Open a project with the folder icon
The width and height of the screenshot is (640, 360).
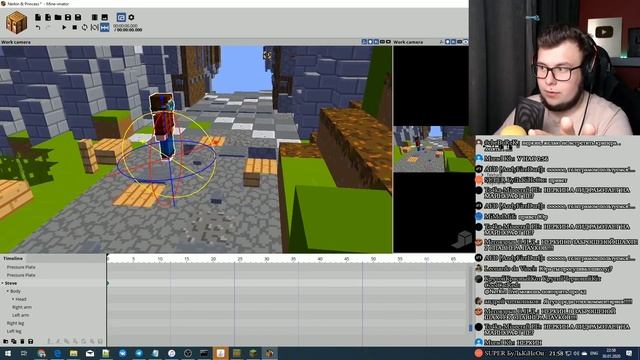click(x=58, y=17)
